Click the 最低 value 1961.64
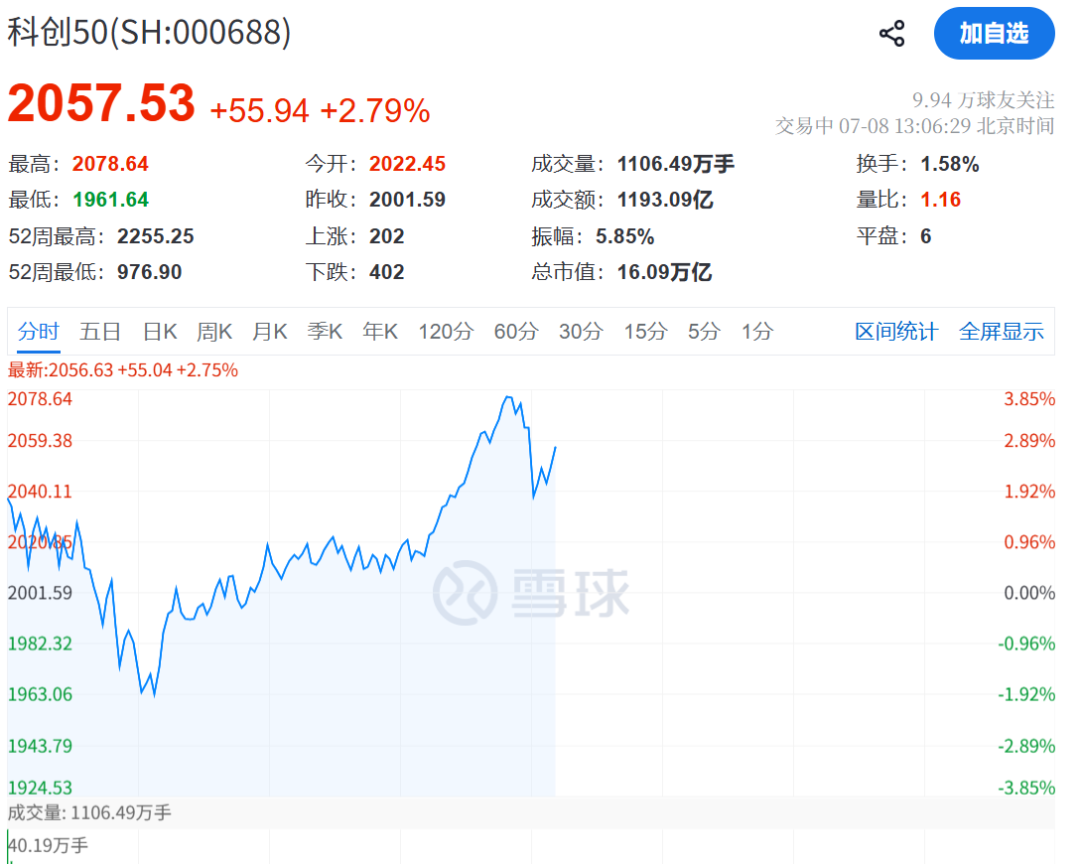 tap(110, 200)
